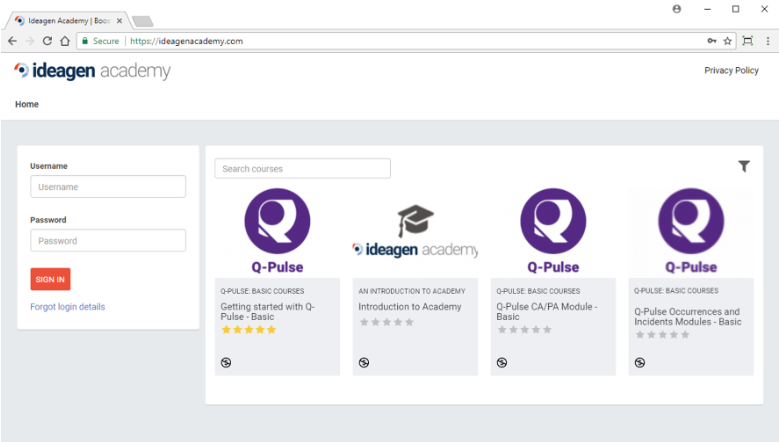Viewport: 779px width, 442px height.
Task: Click the SIGN IN button
Action: [50, 279]
